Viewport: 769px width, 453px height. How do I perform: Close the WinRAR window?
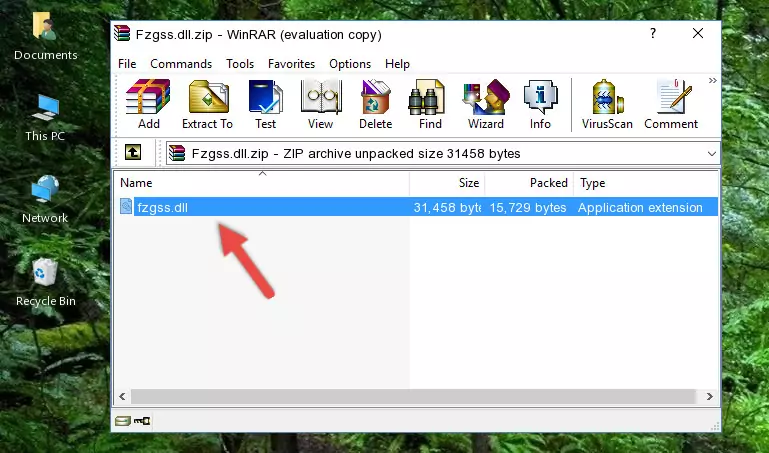pyautogui.click(x=697, y=33)
